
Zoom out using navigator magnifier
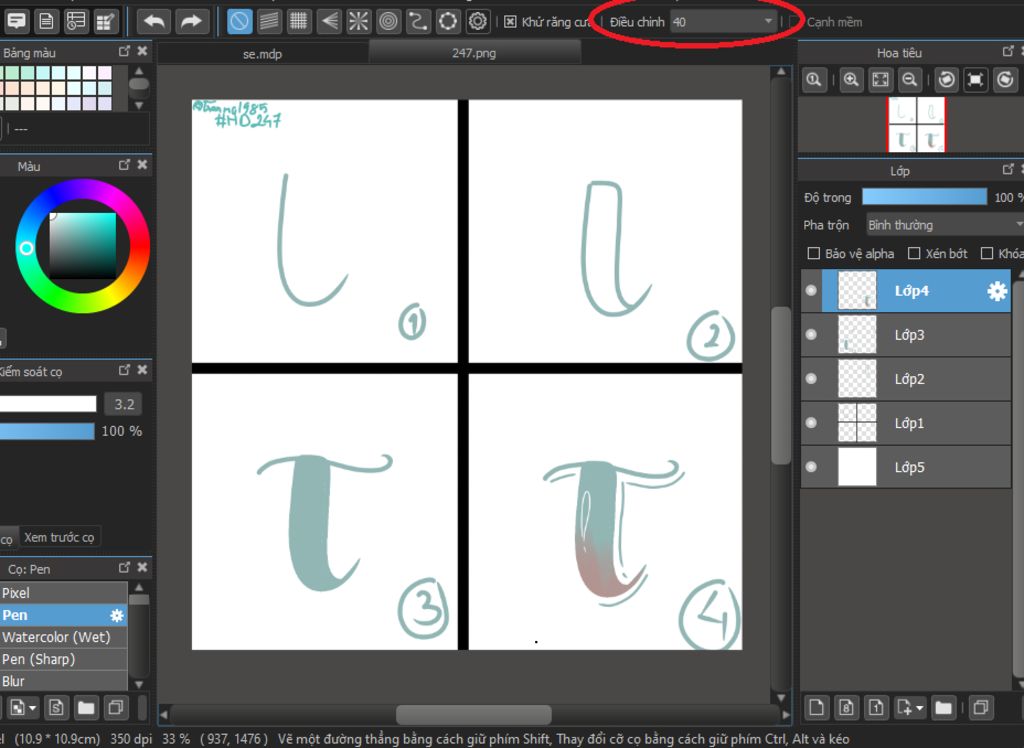pyautogui.click(x=910, y=80)
